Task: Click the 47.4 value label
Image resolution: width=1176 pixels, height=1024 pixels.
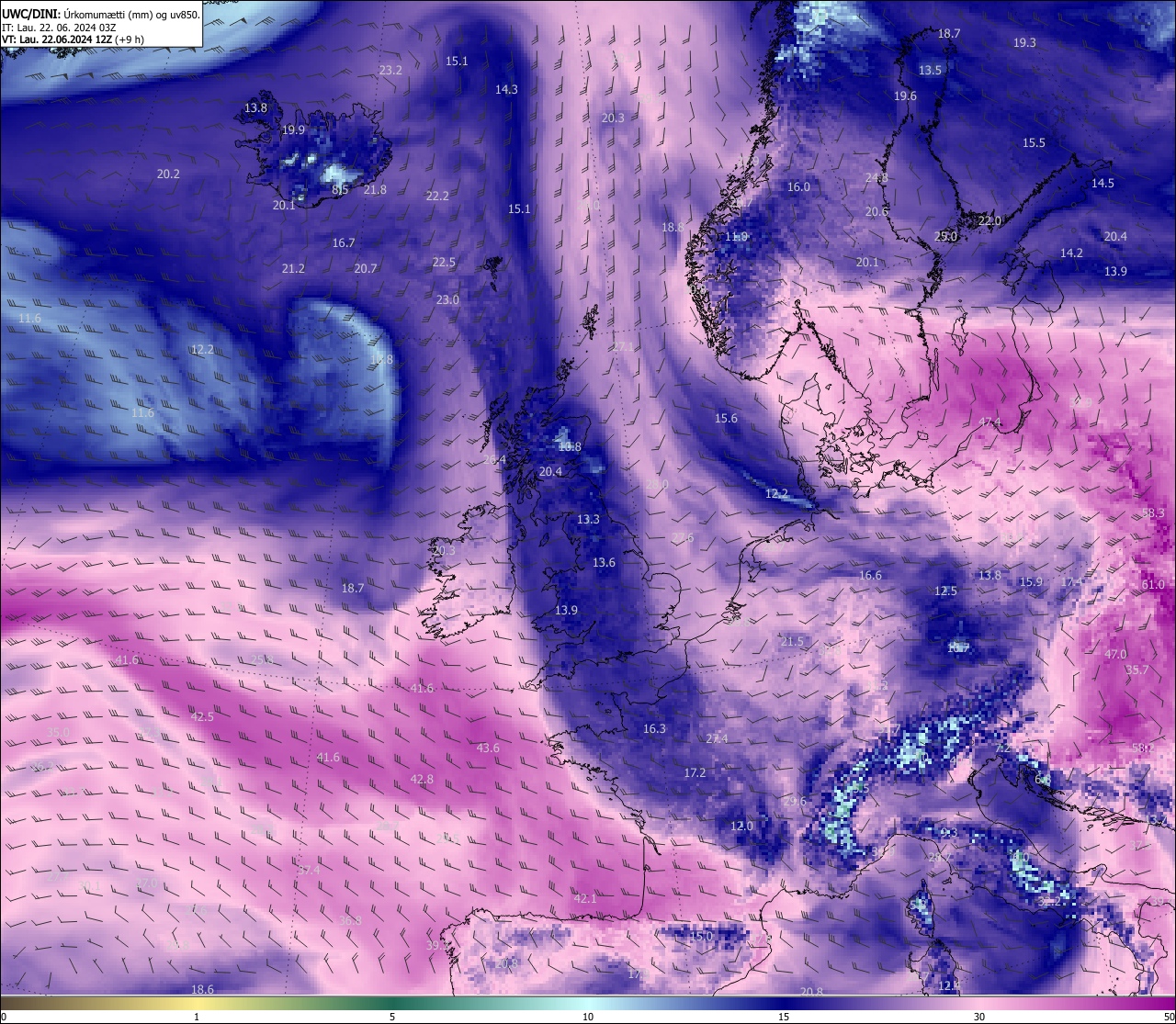Action: coord(989,422)
